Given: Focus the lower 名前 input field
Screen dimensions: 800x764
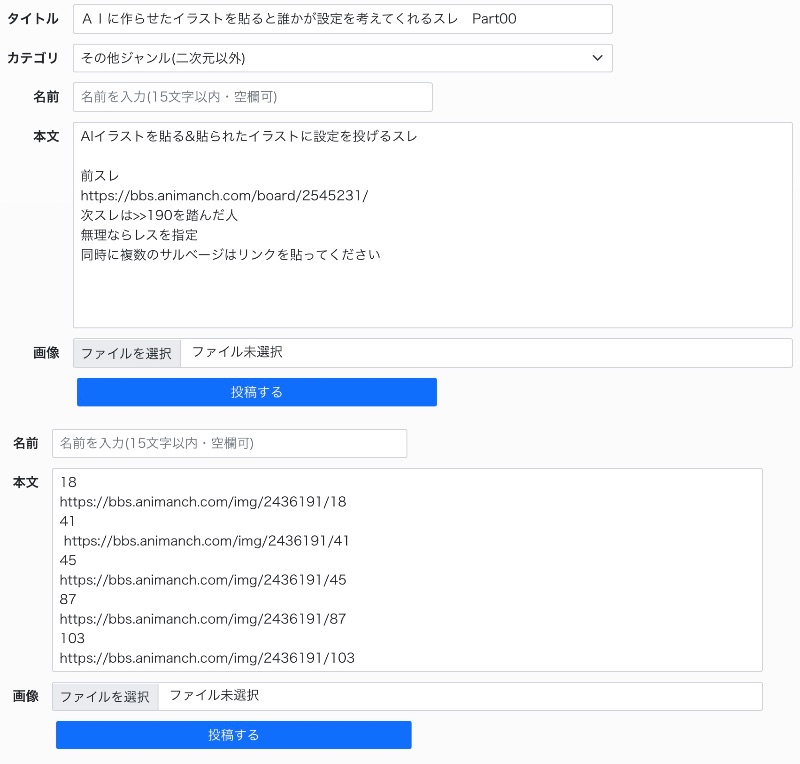Looking at the screenshot, I should (x=230, y=443).
